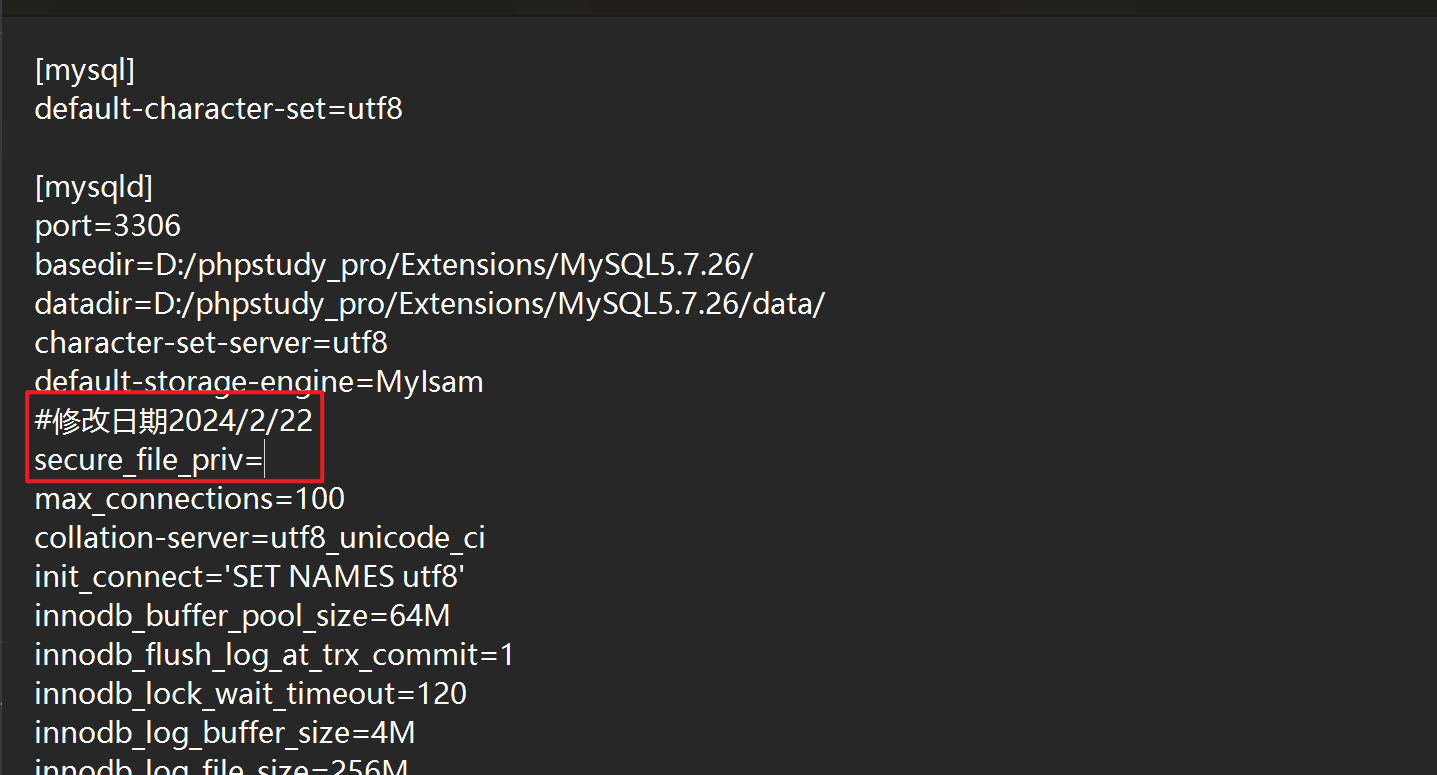Viewport: 1437px width, 775px height.
Task: Click the partially visible innodb_log_file_size line
Action: pos(221,768)
